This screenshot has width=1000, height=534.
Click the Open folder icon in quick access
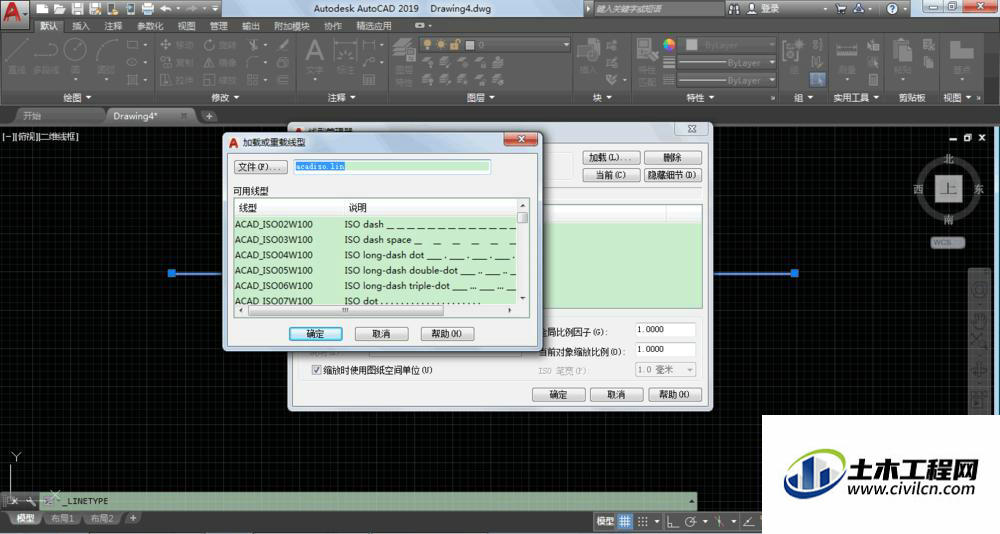(x=59, y=9)
